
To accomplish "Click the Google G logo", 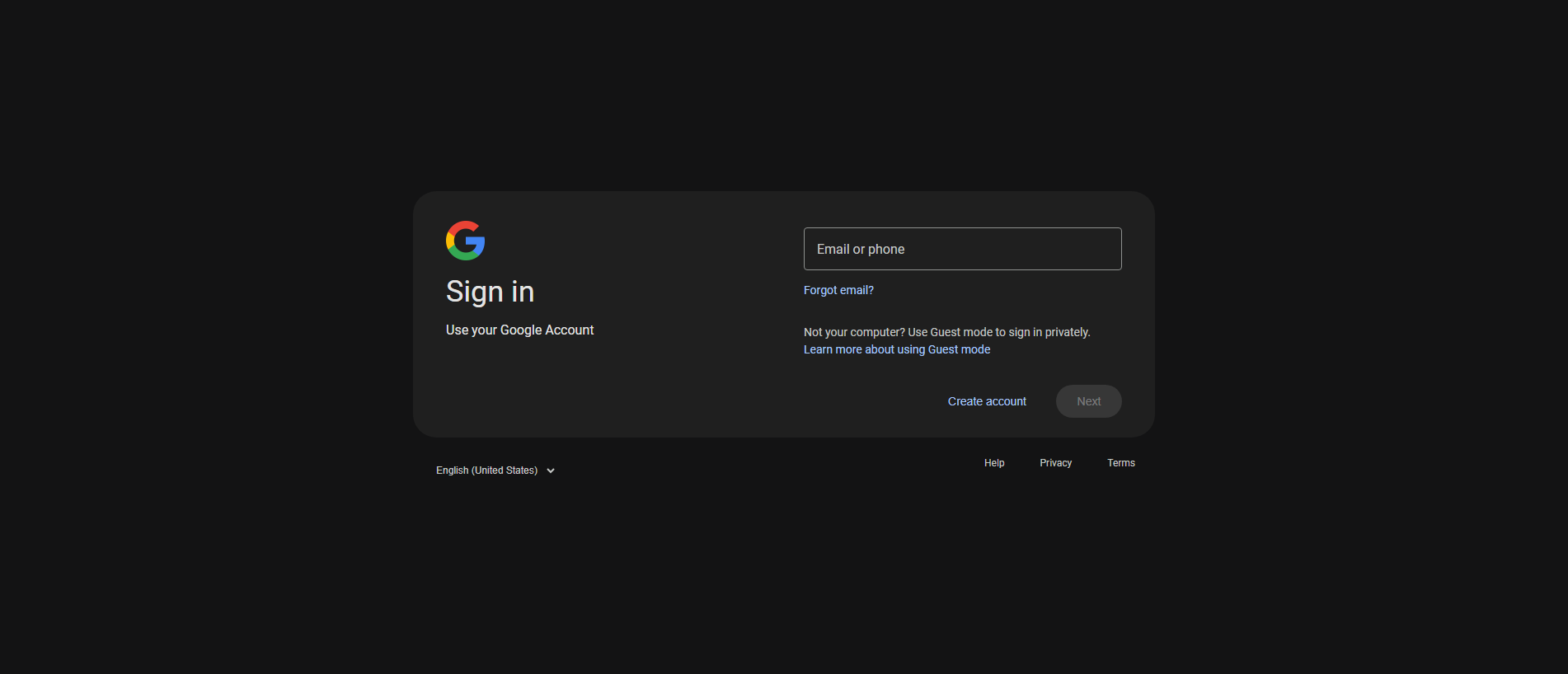I will coord(465,241).
